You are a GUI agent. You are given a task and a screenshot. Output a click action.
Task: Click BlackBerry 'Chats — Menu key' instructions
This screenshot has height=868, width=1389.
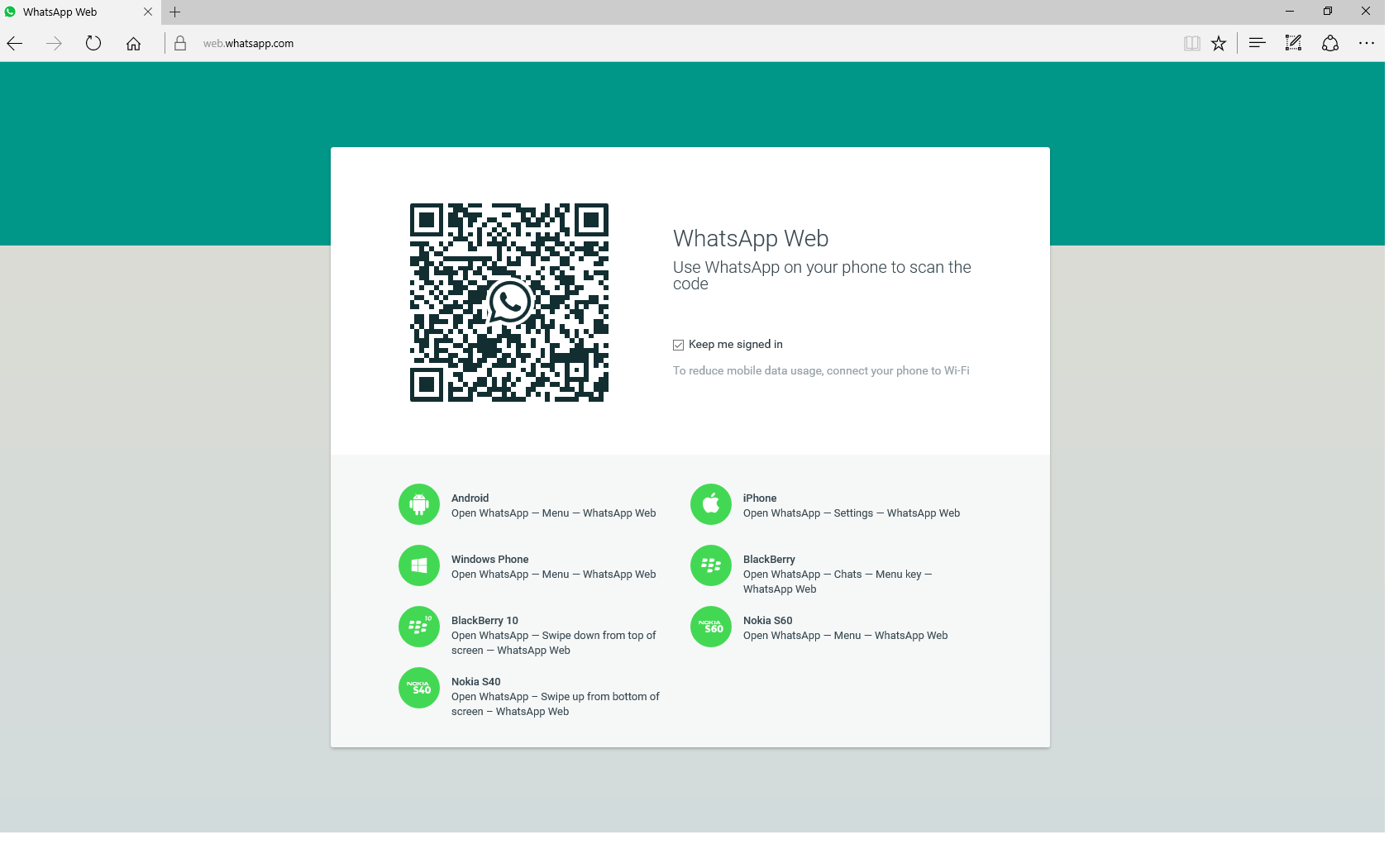[838, 581]
